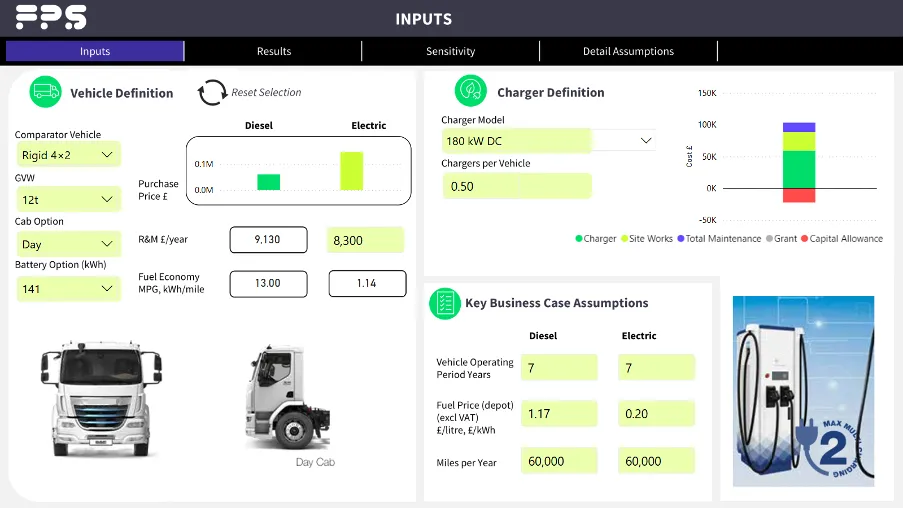Click the Charger legend green dot

[x=578, y=239]
